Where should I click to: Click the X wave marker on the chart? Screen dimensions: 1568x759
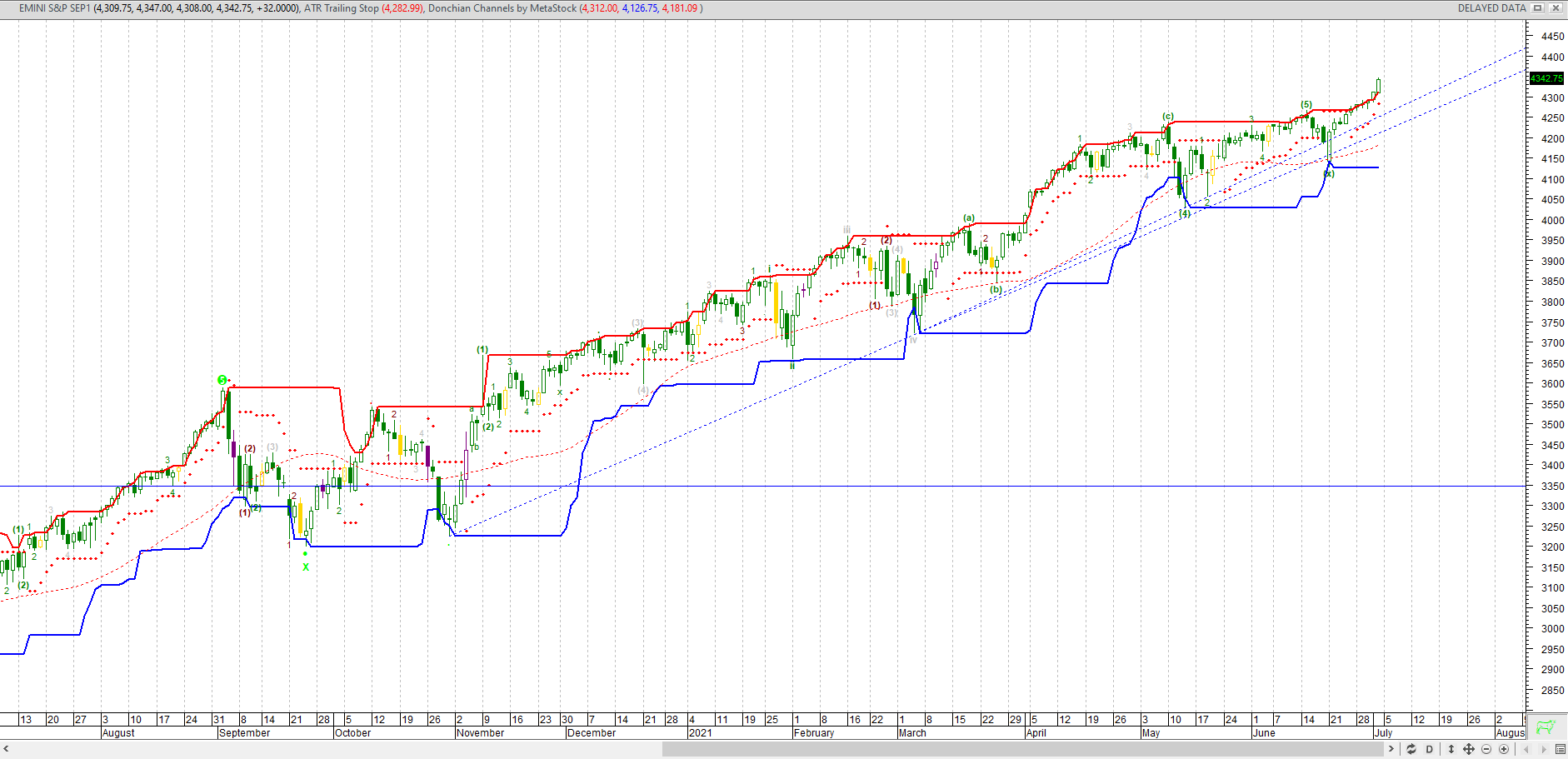pyautogui.click(x=305, y=567)
